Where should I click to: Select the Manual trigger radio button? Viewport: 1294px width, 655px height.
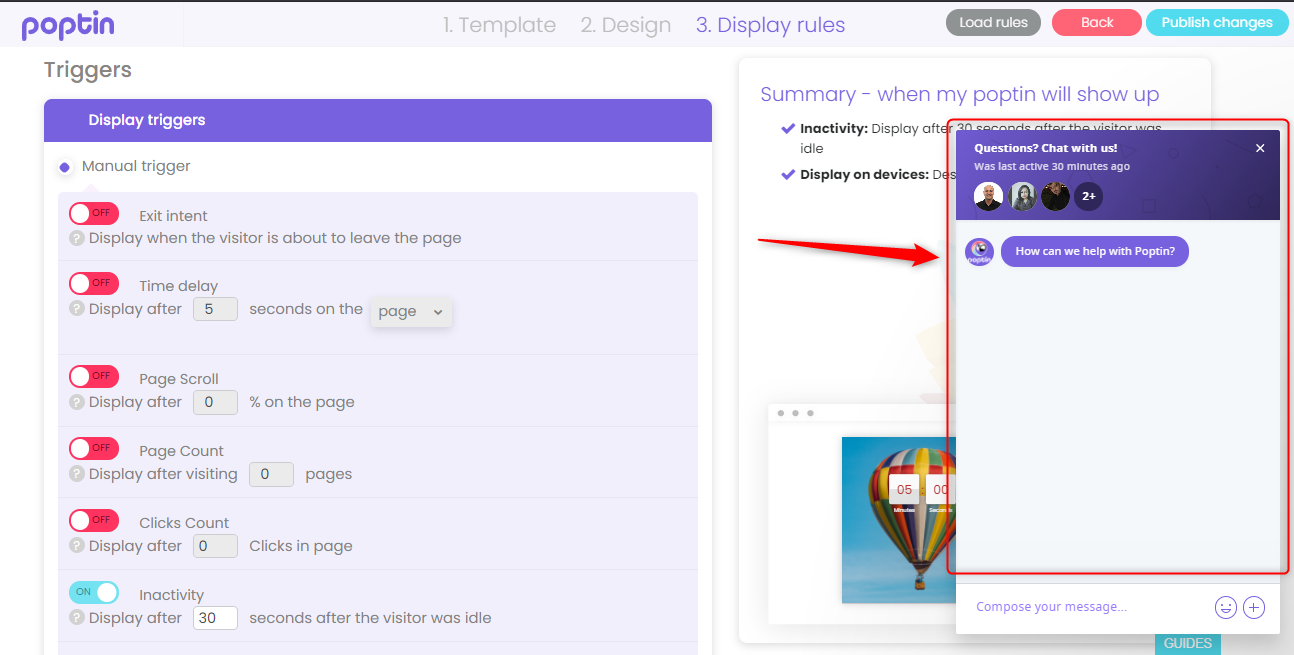[65, 167]
